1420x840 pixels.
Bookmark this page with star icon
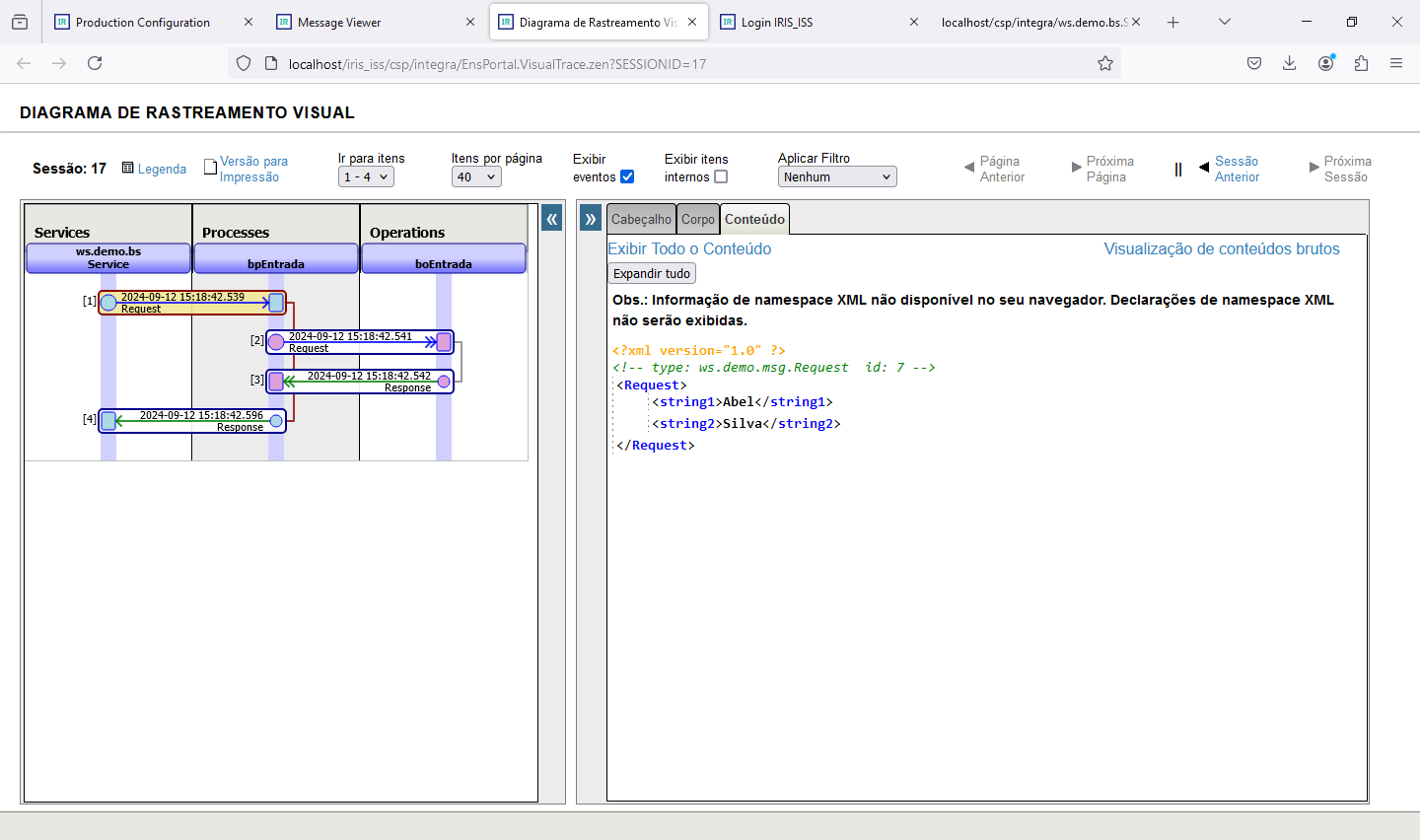1105,64
